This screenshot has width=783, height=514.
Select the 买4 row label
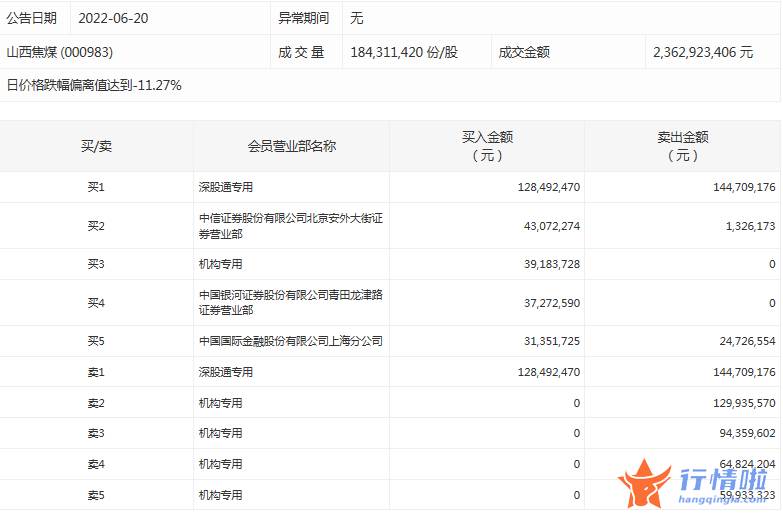pos(96,303)
